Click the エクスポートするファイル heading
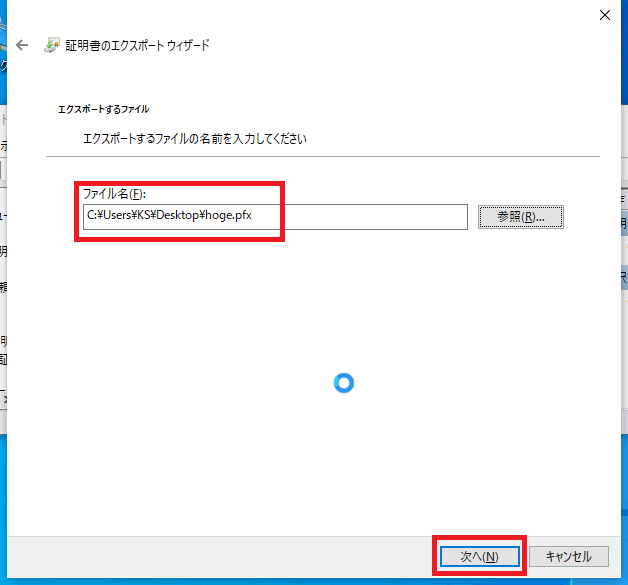 [103, 109]
